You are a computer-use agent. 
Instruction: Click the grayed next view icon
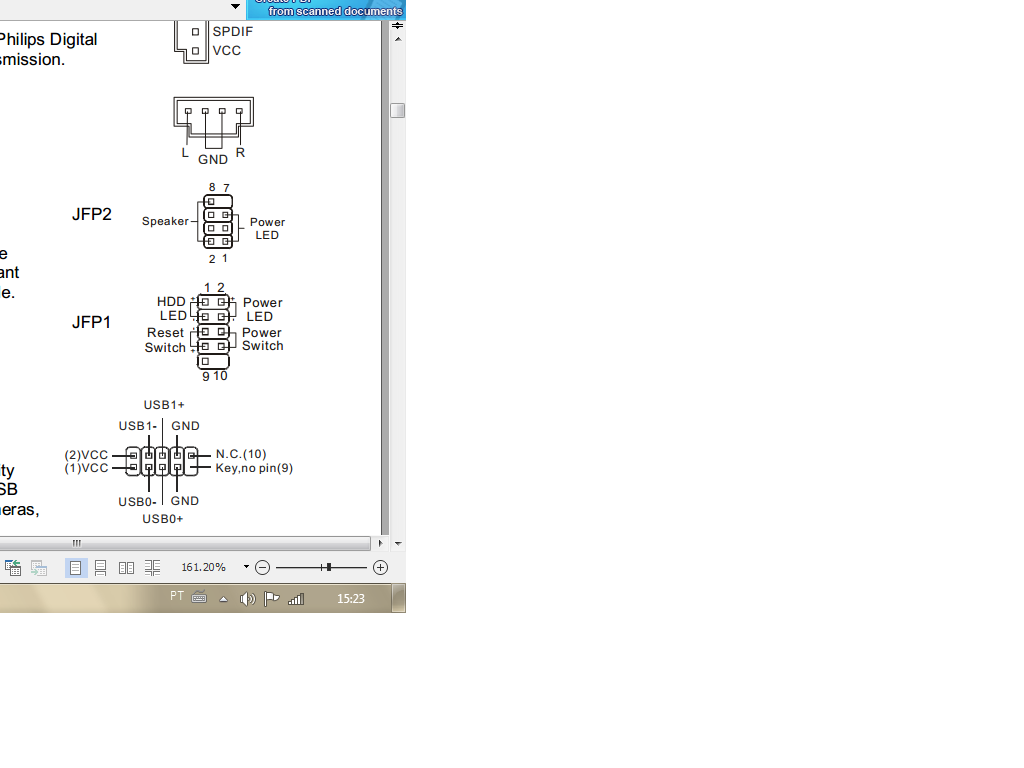point(39,568)
